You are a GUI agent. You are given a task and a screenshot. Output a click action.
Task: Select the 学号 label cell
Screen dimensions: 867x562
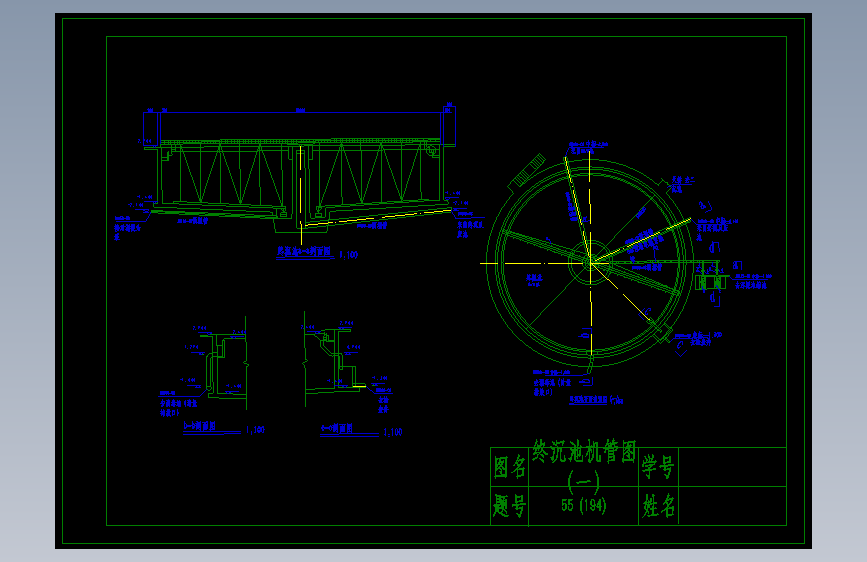tap(658, 467)
